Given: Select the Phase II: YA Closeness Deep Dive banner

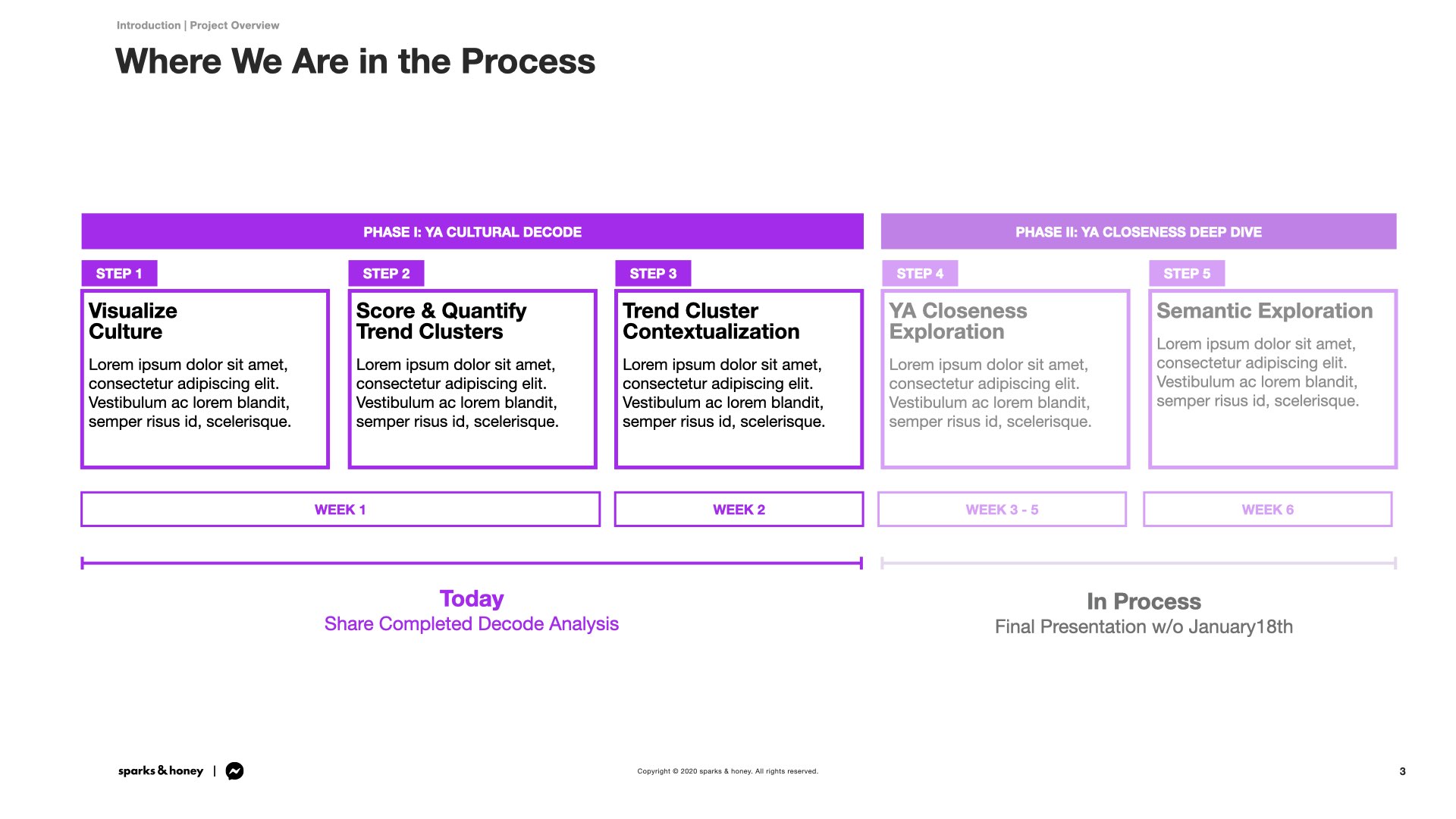Looking at the screenshot, I should point(1138,232).
